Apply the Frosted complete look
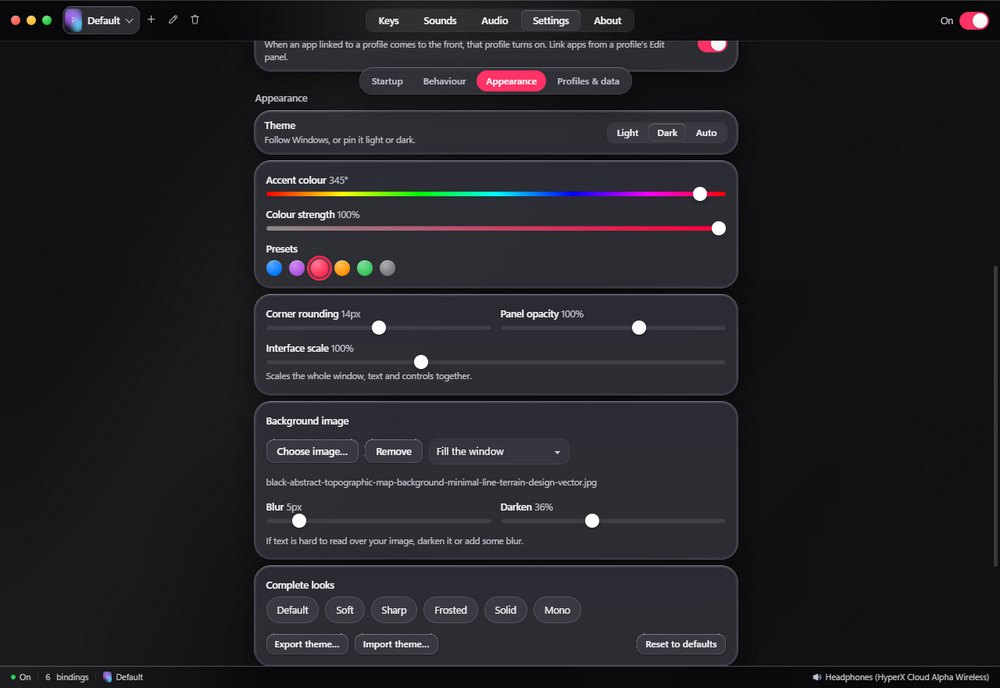This screenshot has width=1000, height=688. point(450,610)
